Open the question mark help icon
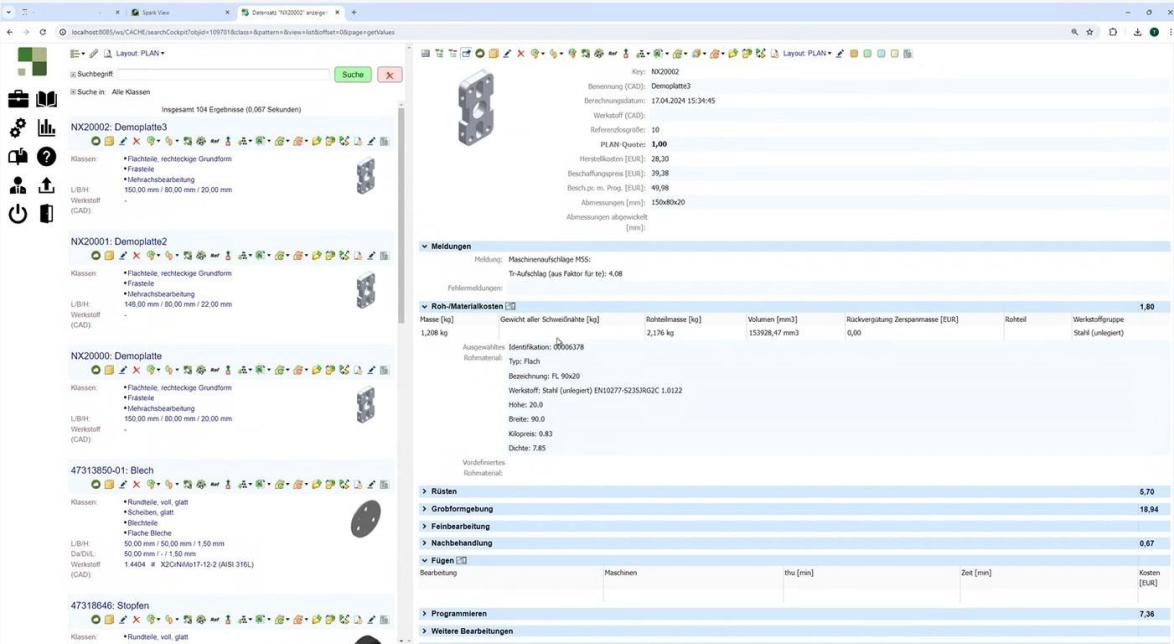Screen dimensions: 1174x644 pyautogui.click(x=46, y=156)
